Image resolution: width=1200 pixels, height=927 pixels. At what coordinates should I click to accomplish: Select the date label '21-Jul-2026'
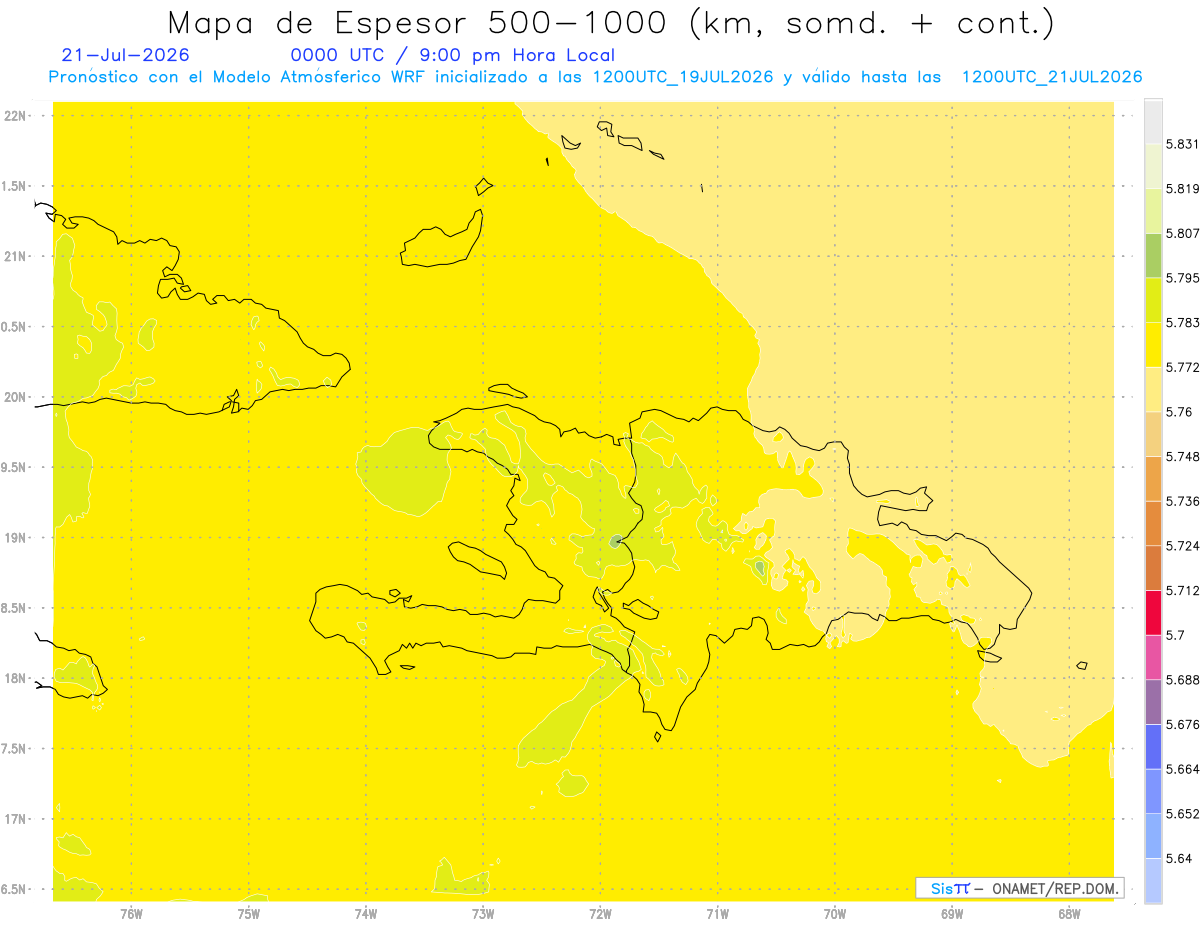[125, 56]
